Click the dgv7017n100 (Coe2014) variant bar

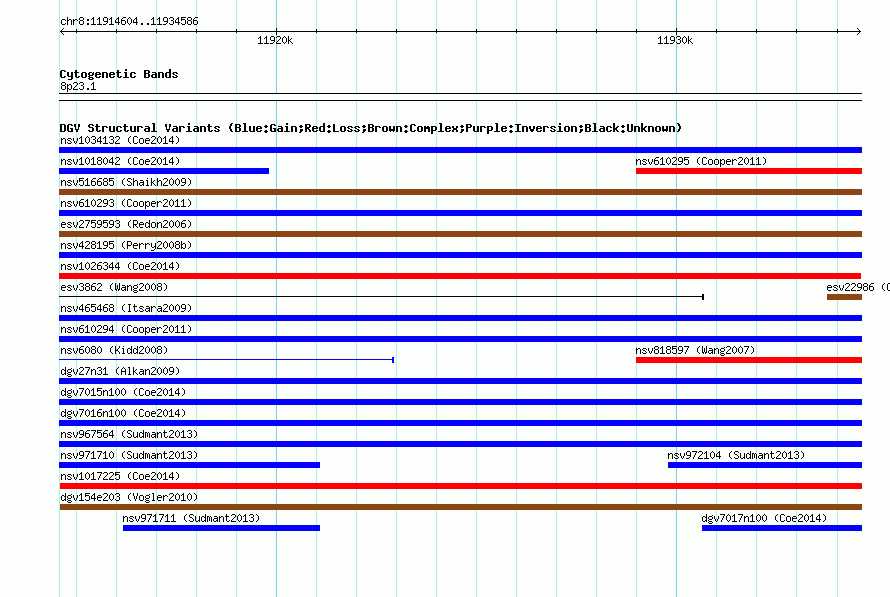[782, 528]
